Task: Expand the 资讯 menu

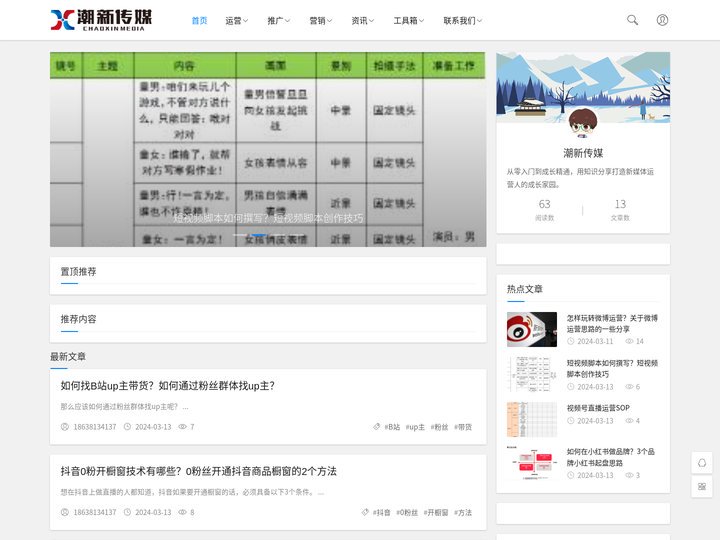Action: click(363, 20)
